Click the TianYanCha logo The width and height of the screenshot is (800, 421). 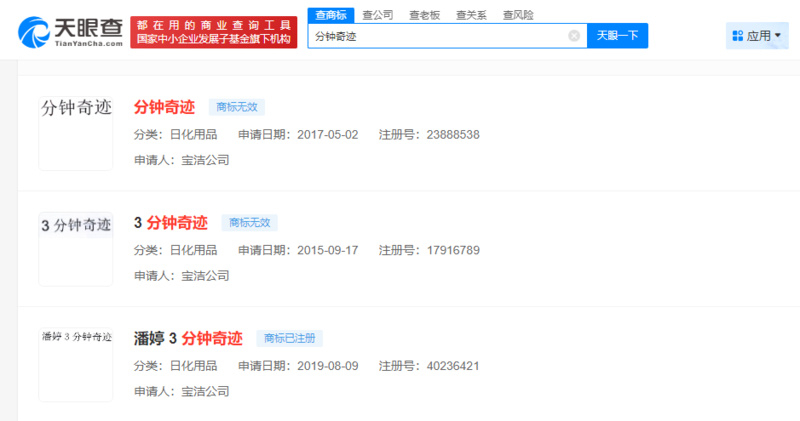tap(70, 32)
